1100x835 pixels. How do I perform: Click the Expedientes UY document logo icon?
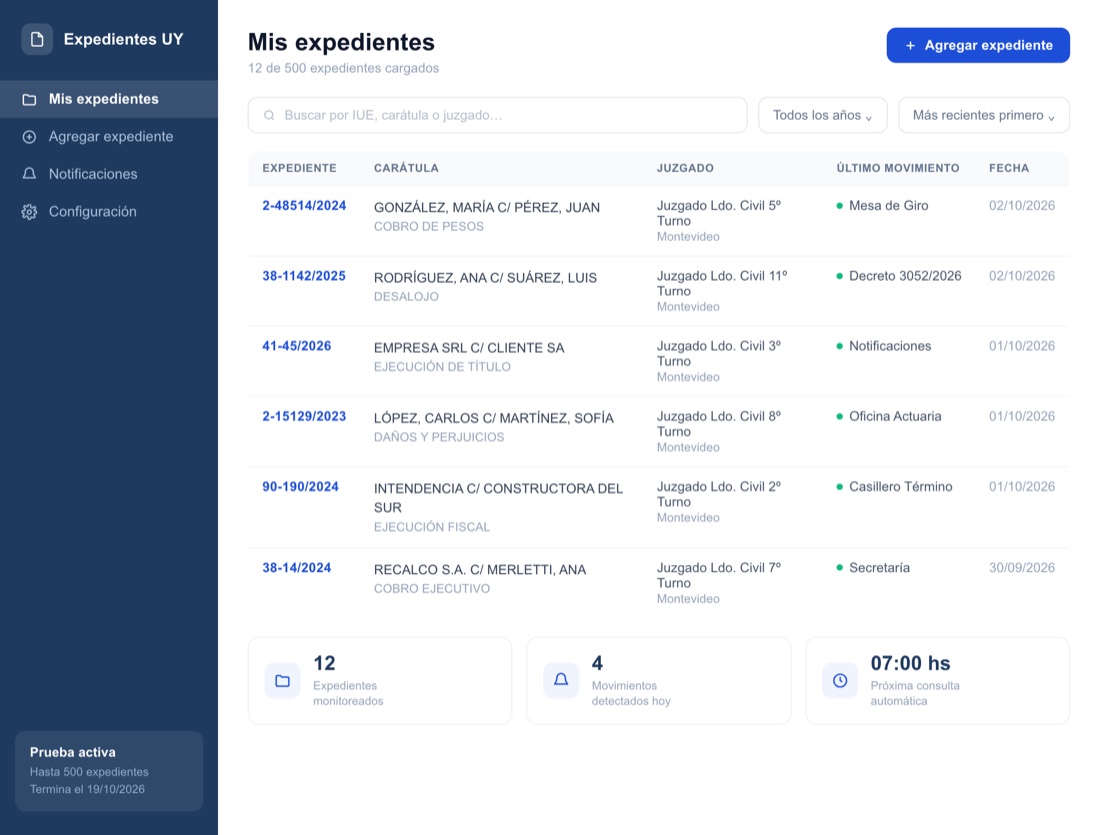click(x=37, y=39)
